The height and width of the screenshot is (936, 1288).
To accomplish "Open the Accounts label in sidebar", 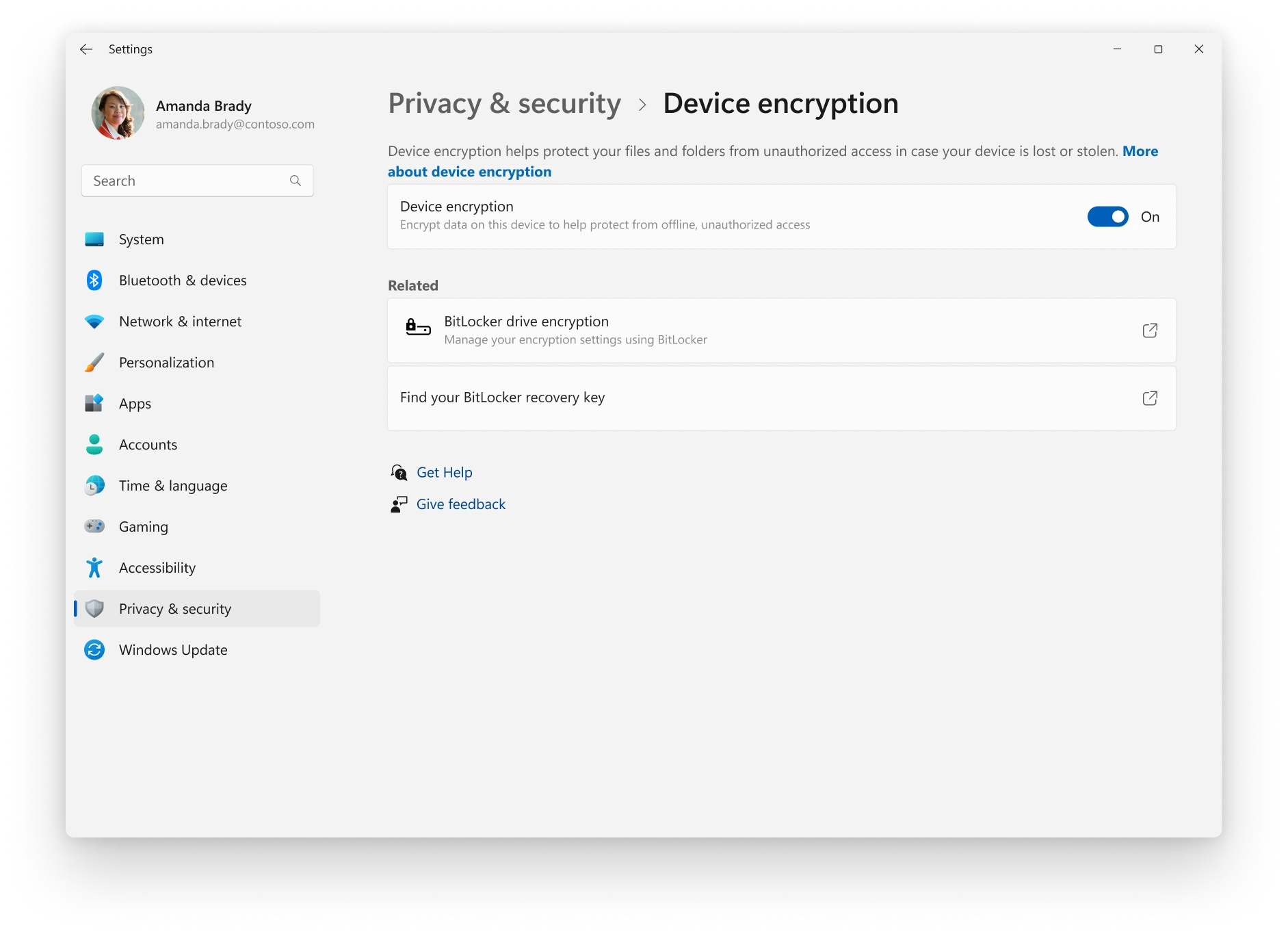I will point(148,445).
